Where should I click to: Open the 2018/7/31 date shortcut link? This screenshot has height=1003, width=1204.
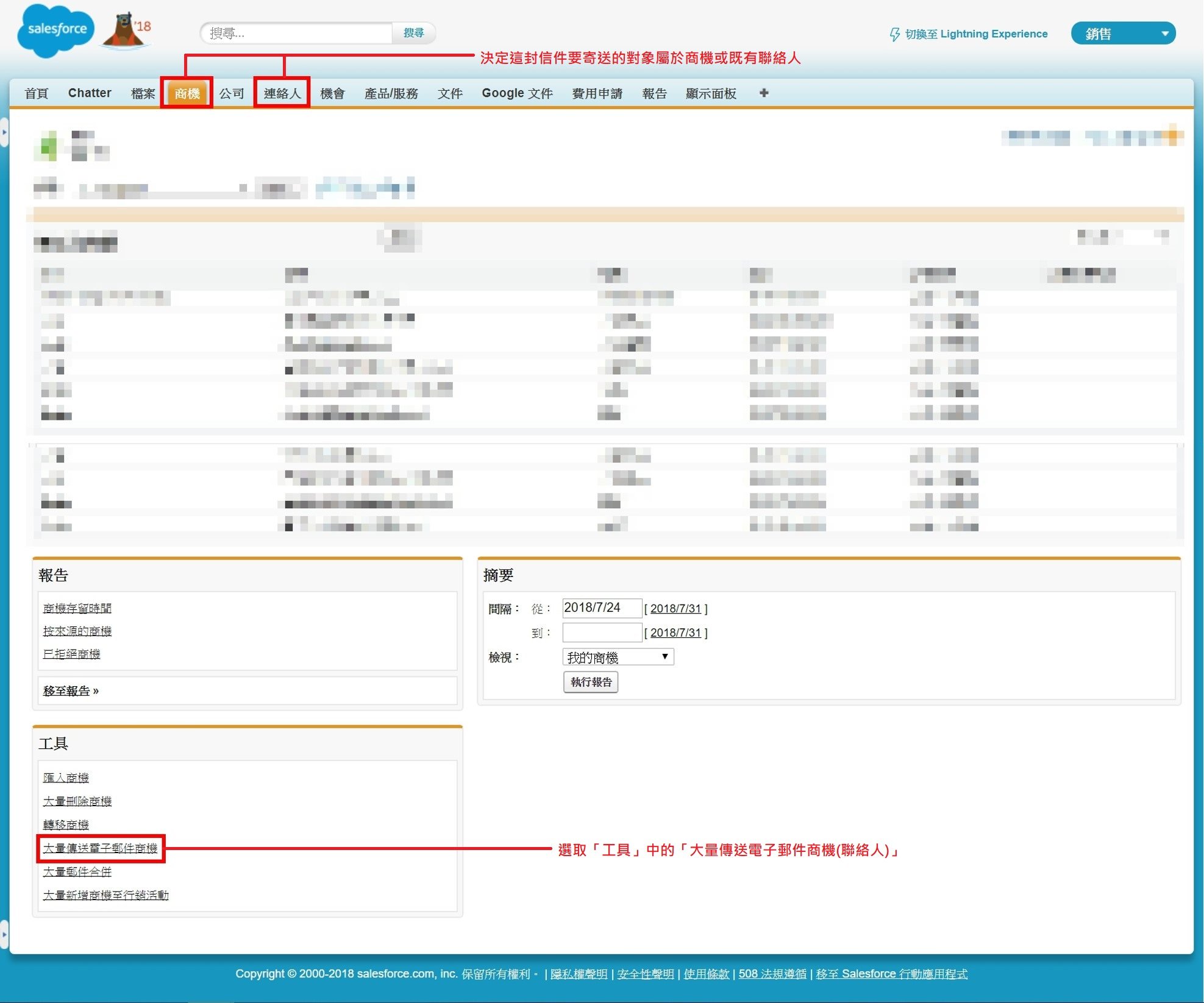[675, 608]
